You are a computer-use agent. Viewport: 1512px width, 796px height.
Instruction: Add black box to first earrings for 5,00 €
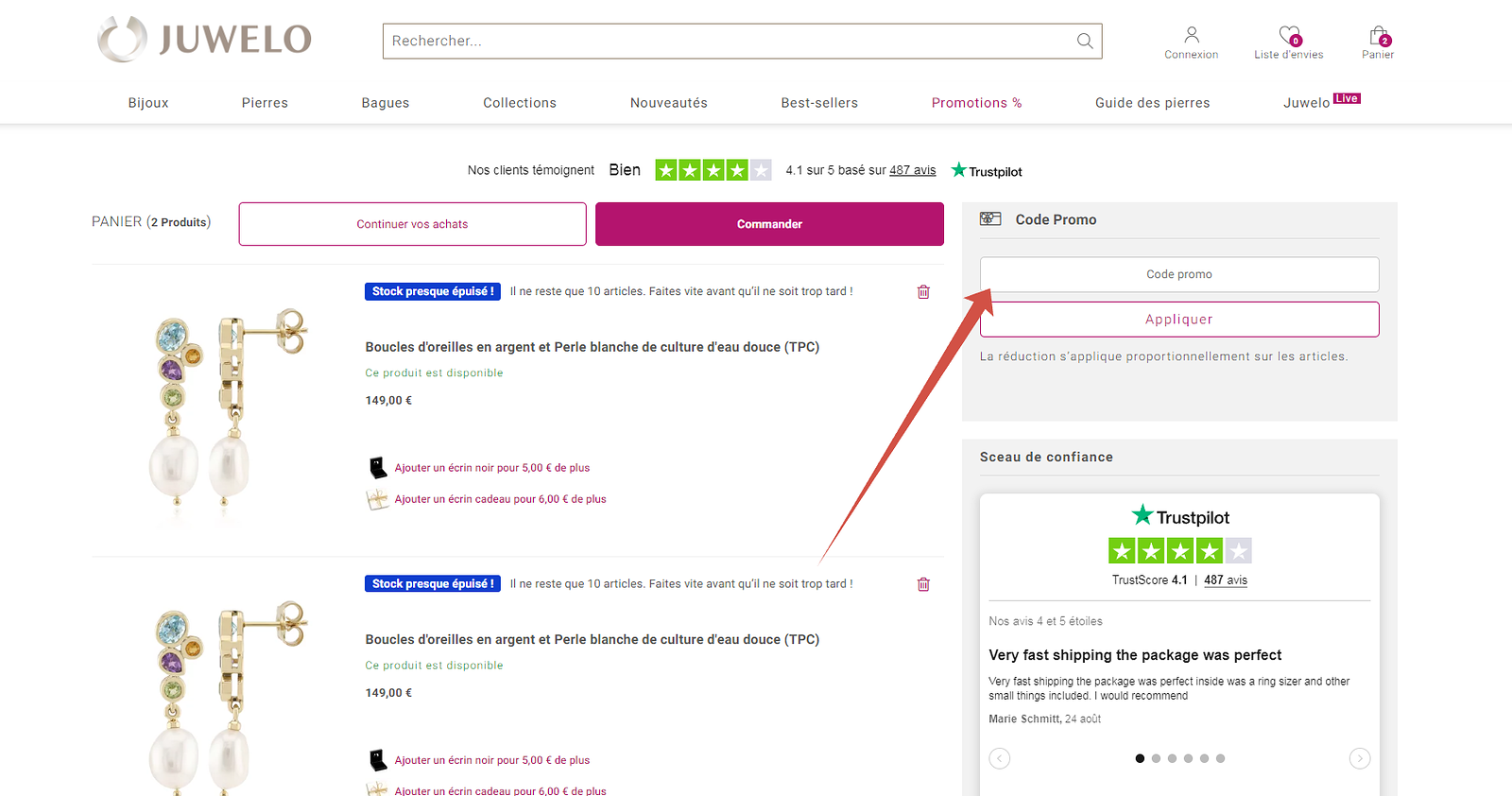[x=492, y=468]
